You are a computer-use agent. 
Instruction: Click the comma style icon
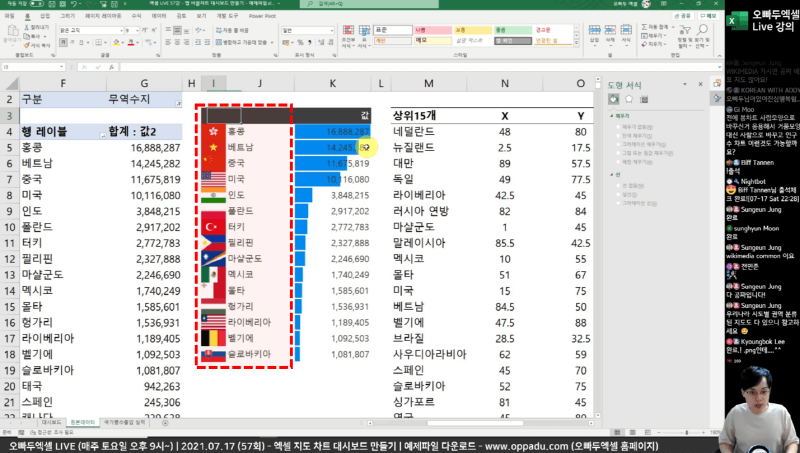pos(310,42)
